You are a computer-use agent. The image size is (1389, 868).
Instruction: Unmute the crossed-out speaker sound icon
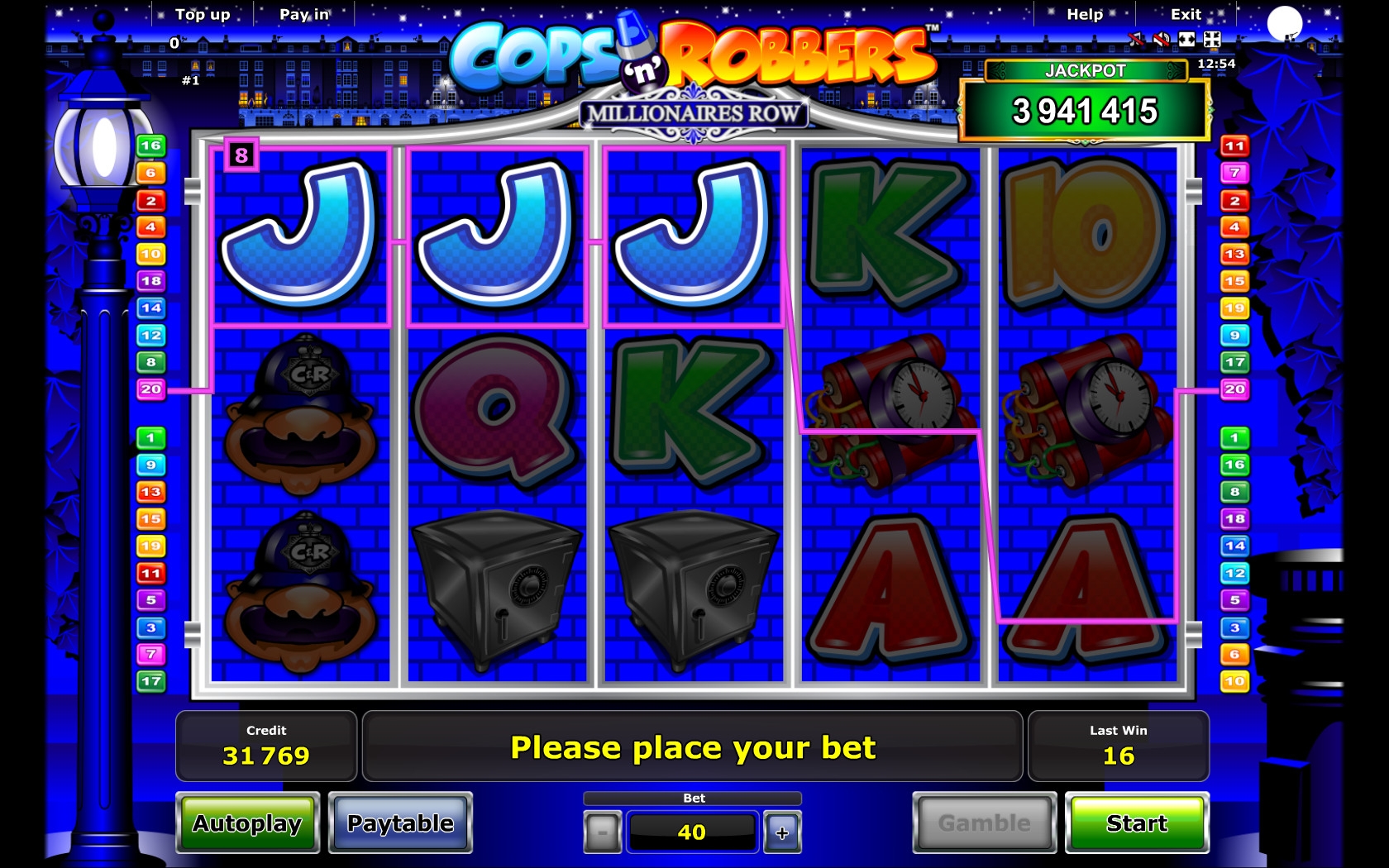coord(1162,39)
